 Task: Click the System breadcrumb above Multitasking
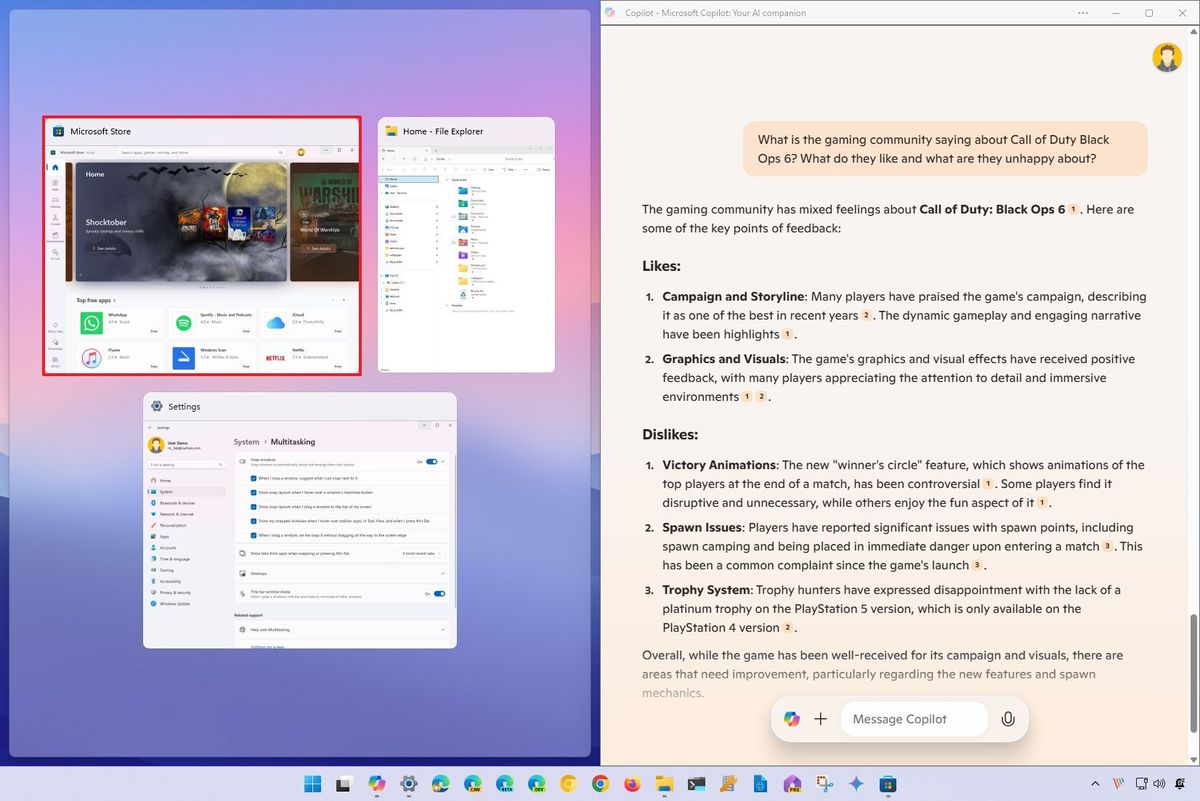coord(246,442)
